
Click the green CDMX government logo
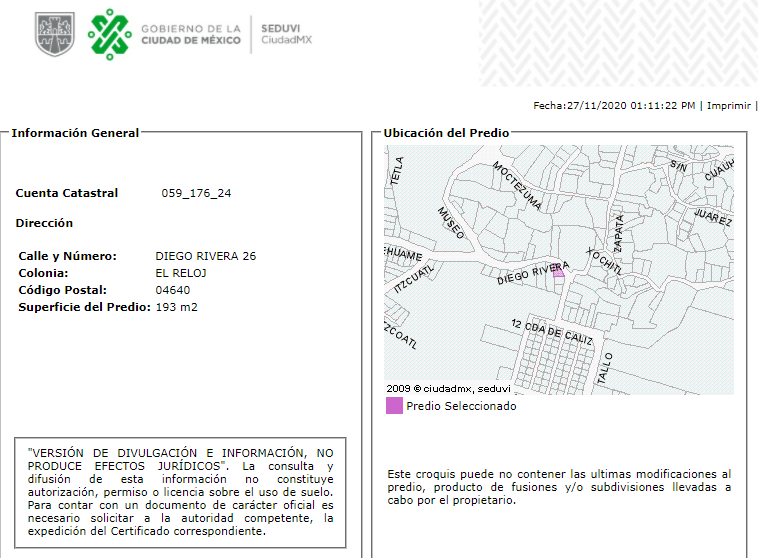point(110,34)
